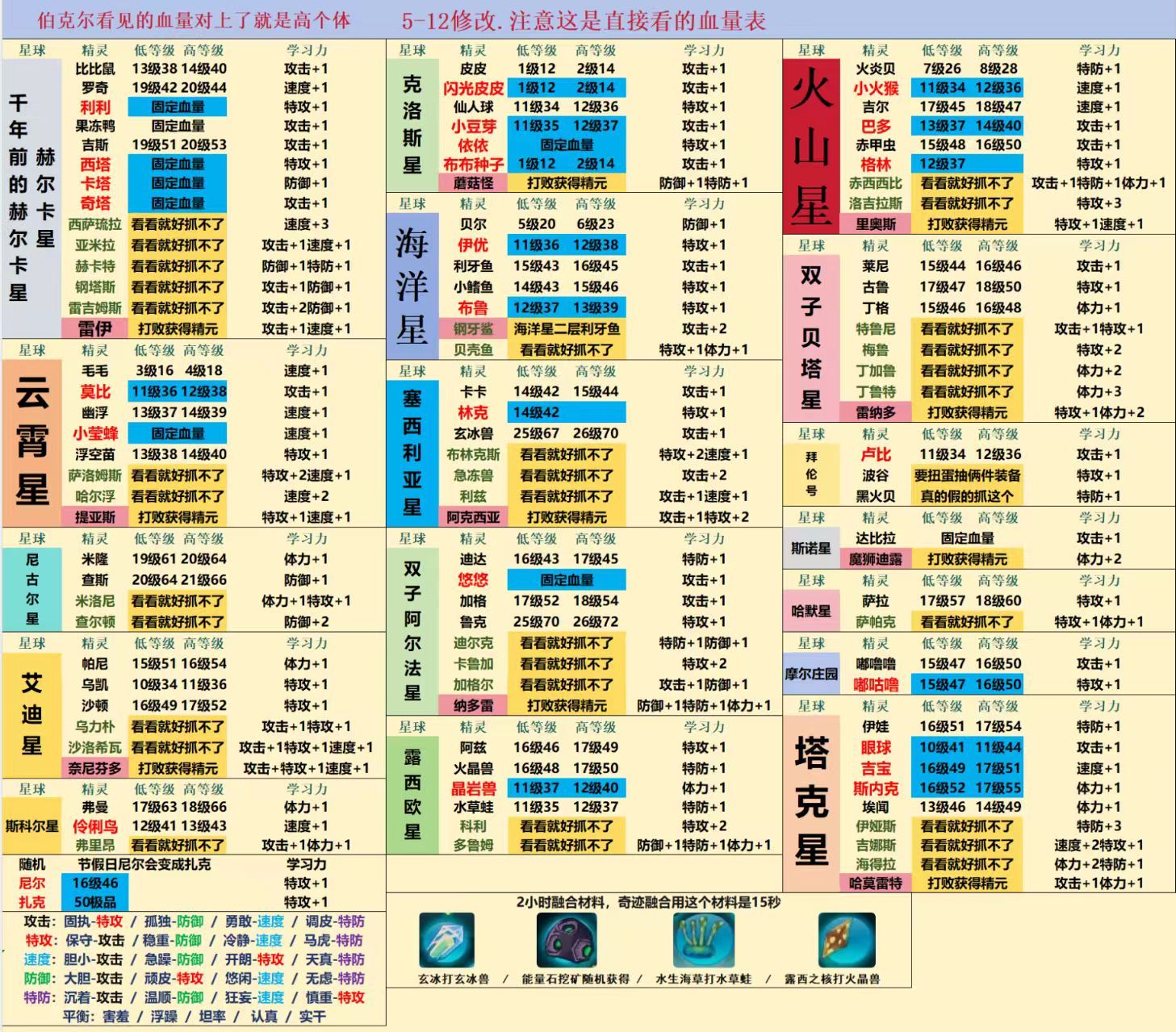Click the 克洛斯星 planet label

(x=412, y=125)
